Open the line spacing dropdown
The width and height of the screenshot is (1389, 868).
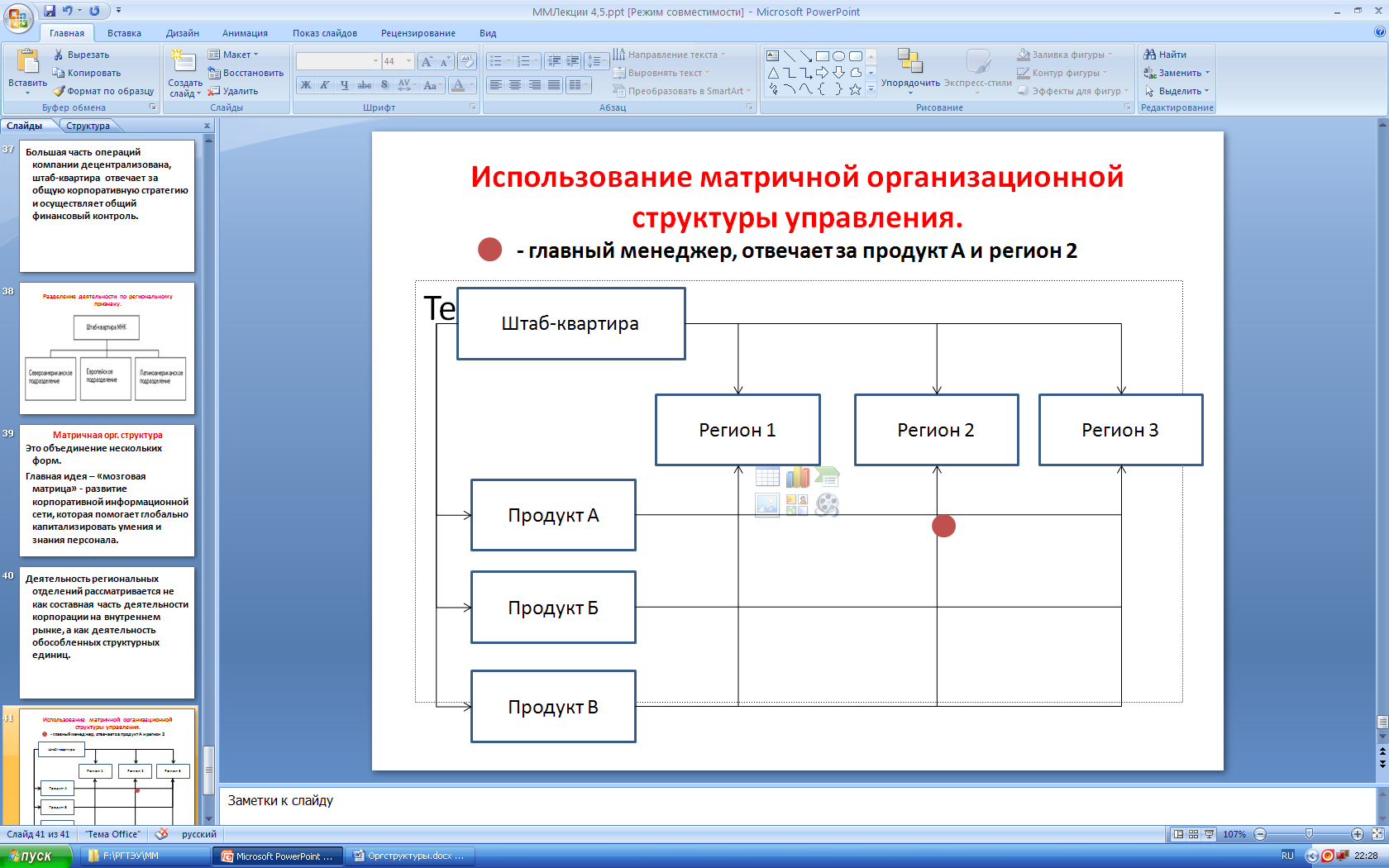tap(595, 61)
